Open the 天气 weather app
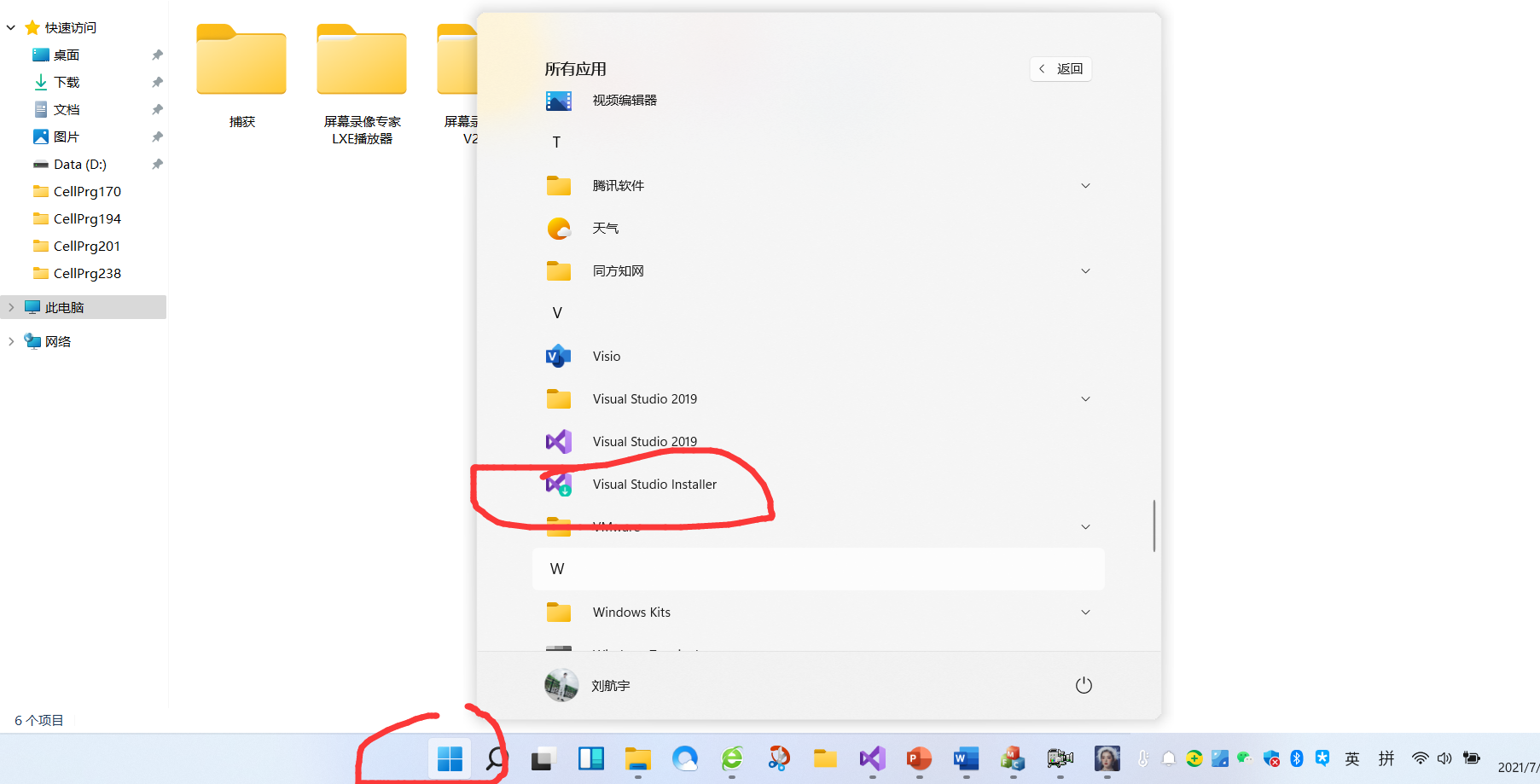1540x784 pixels. 818,229
